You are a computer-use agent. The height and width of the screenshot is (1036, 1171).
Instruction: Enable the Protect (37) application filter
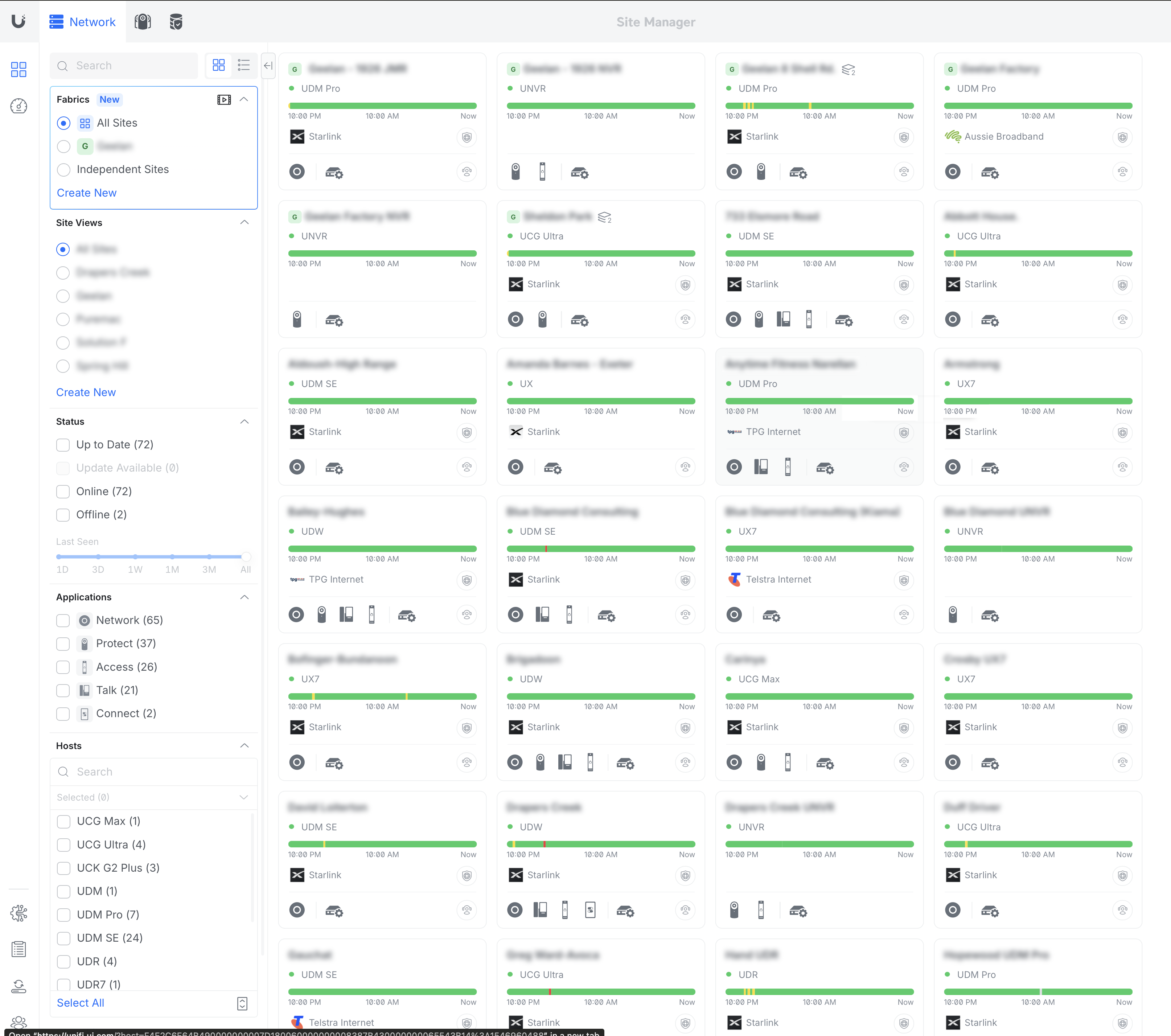[x=63, y=644]
